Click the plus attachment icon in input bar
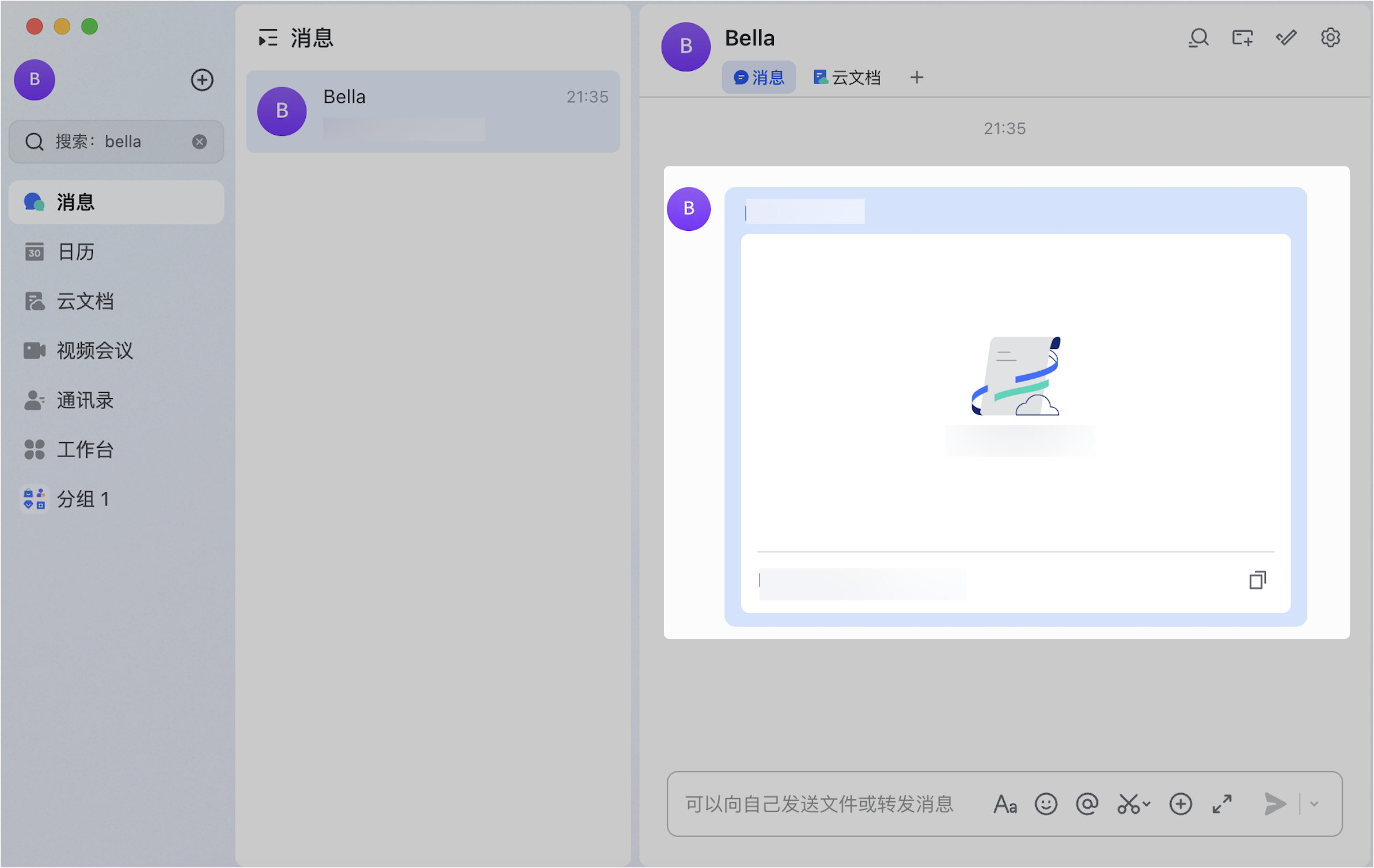 tap(1181, 804)
